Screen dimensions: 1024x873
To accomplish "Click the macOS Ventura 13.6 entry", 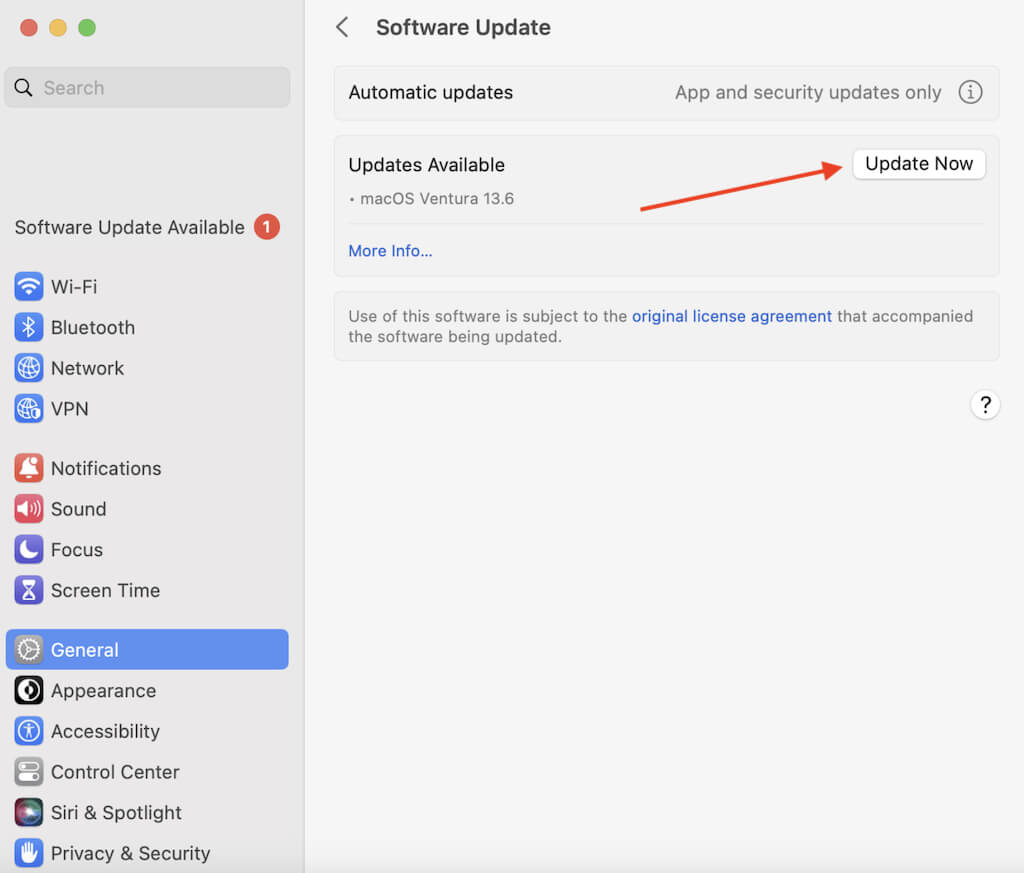I will [x=437, y=198].
